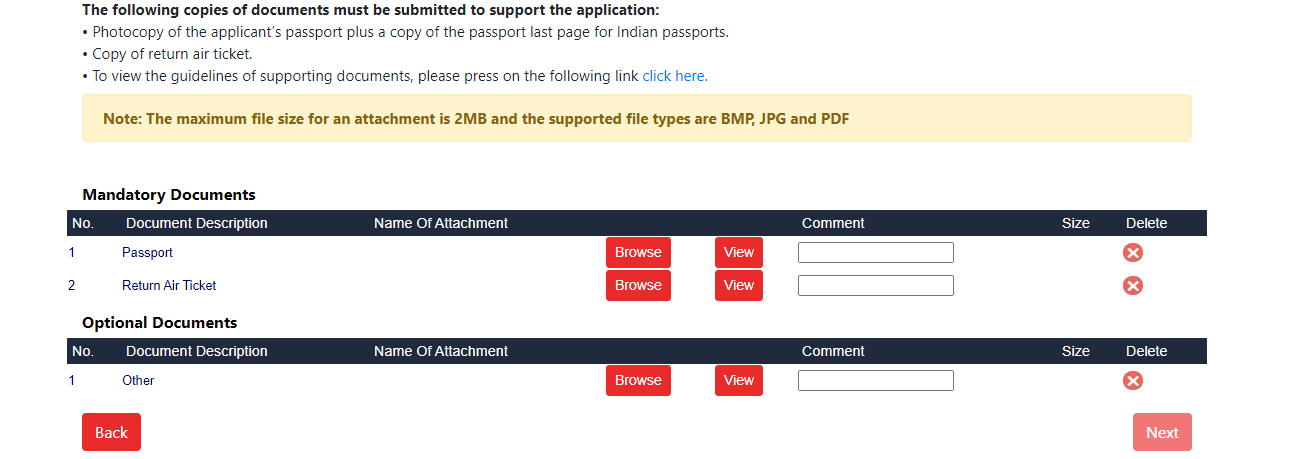This screenshot has width=1291, height=459.
Task: Browse for an Other optional document
Action: click(638, 380)
